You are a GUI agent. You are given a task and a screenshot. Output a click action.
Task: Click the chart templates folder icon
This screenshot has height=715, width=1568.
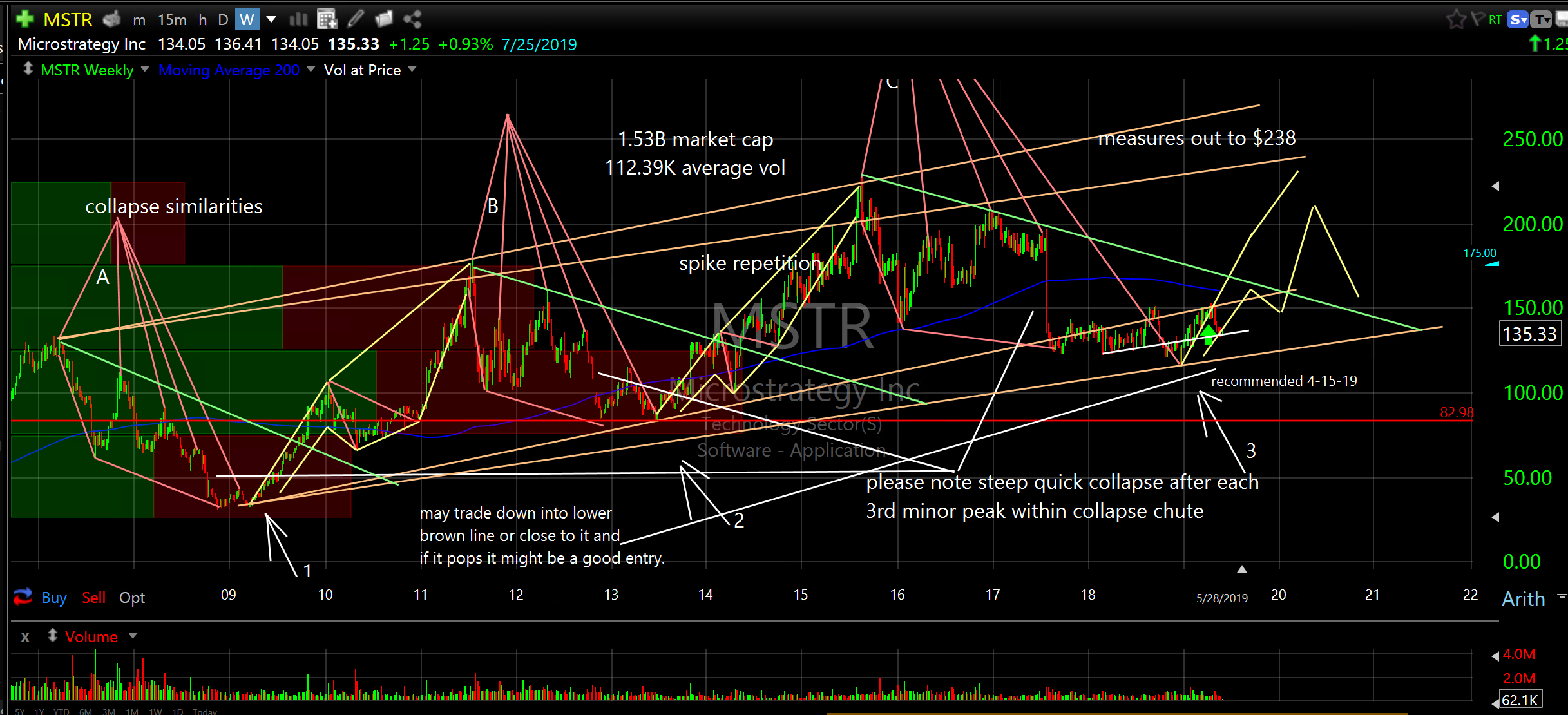point(384,19)
